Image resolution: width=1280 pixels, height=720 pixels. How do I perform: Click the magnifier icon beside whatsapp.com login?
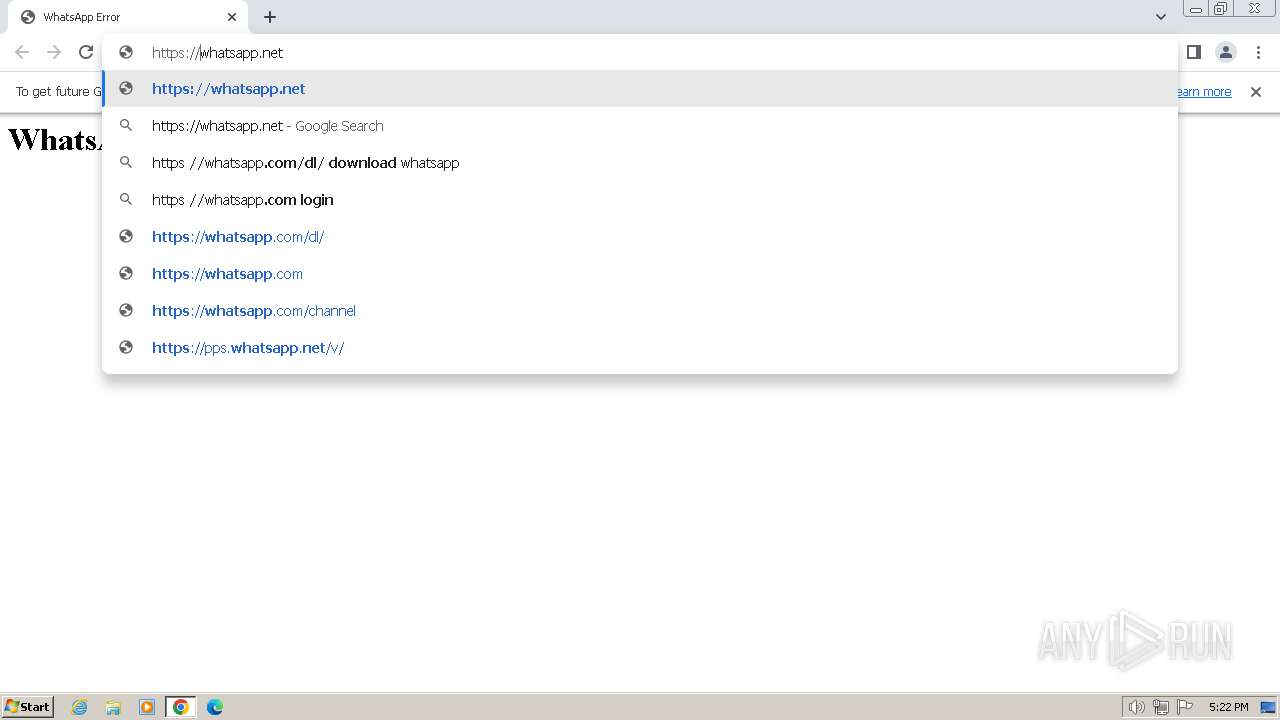pos(126,200)
